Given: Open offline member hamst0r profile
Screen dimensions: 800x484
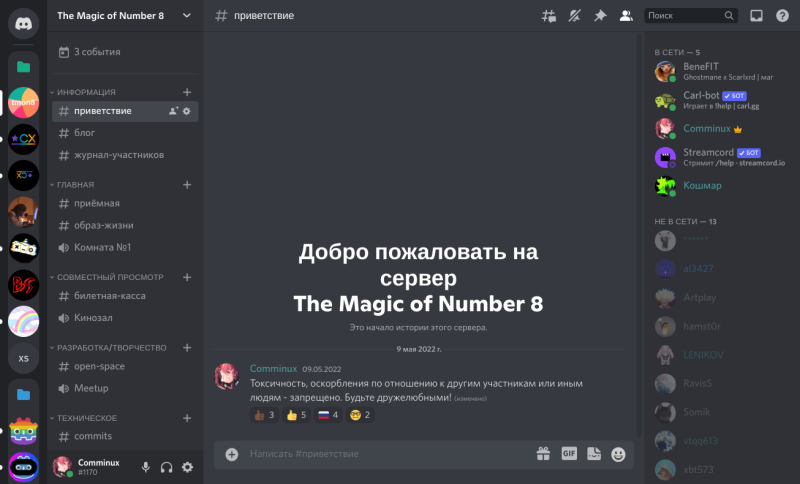Looking at the screenshot, I should tap(720, 326).
